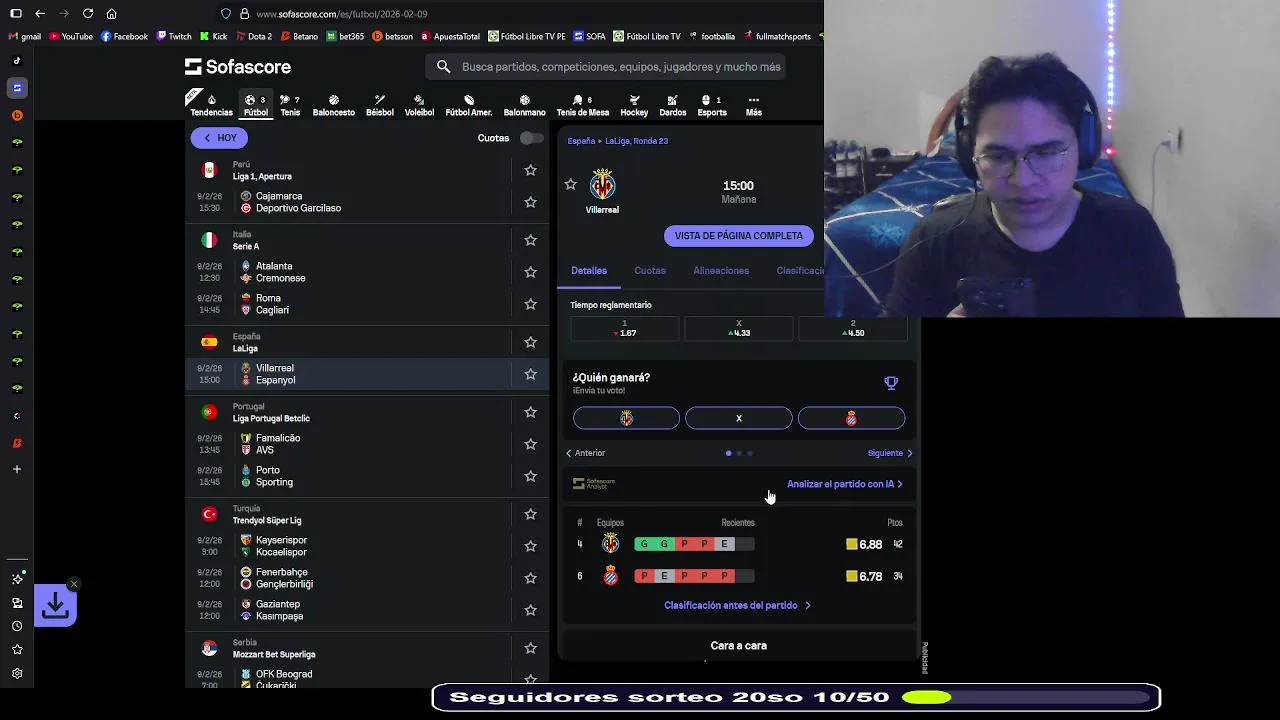Switch to the Cuotas tab
This screenshot has height=720, width=1280.
click(x=650, y=271)
